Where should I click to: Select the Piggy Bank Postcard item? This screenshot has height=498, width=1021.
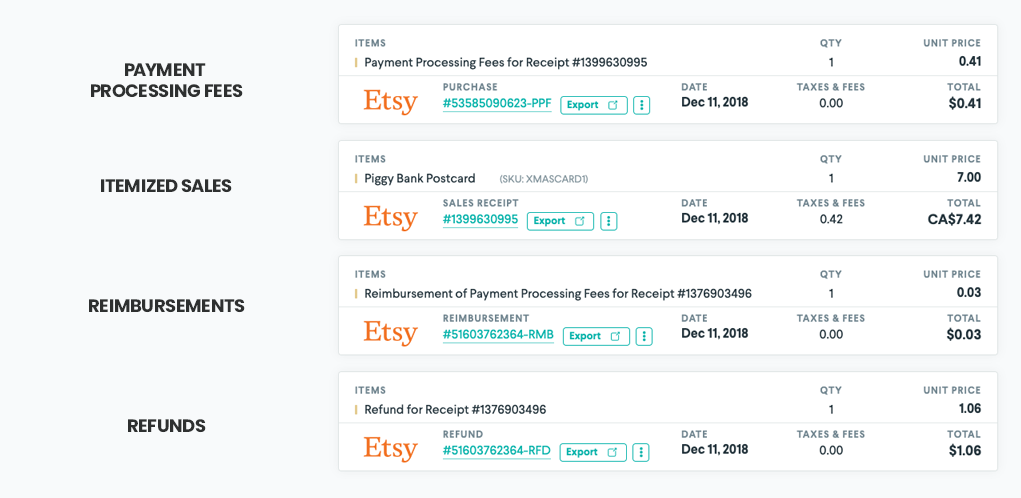tap(420, 178)
